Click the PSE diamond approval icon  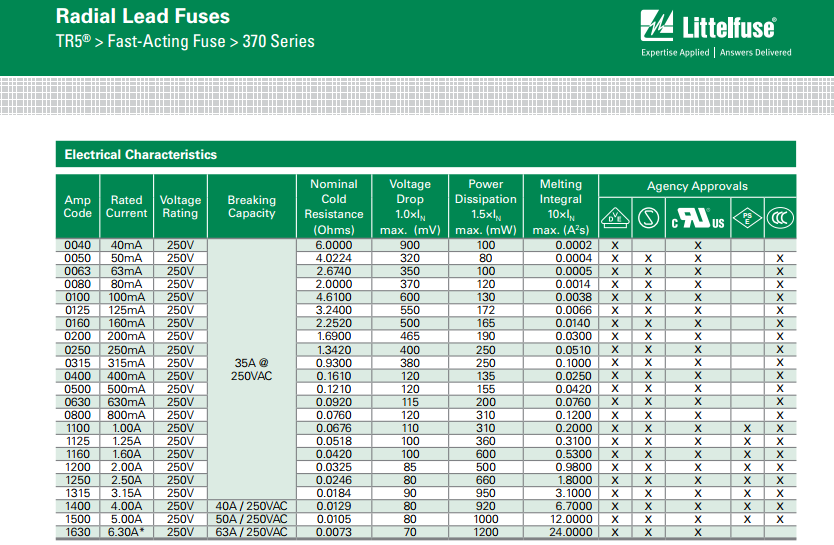point(746,218)
